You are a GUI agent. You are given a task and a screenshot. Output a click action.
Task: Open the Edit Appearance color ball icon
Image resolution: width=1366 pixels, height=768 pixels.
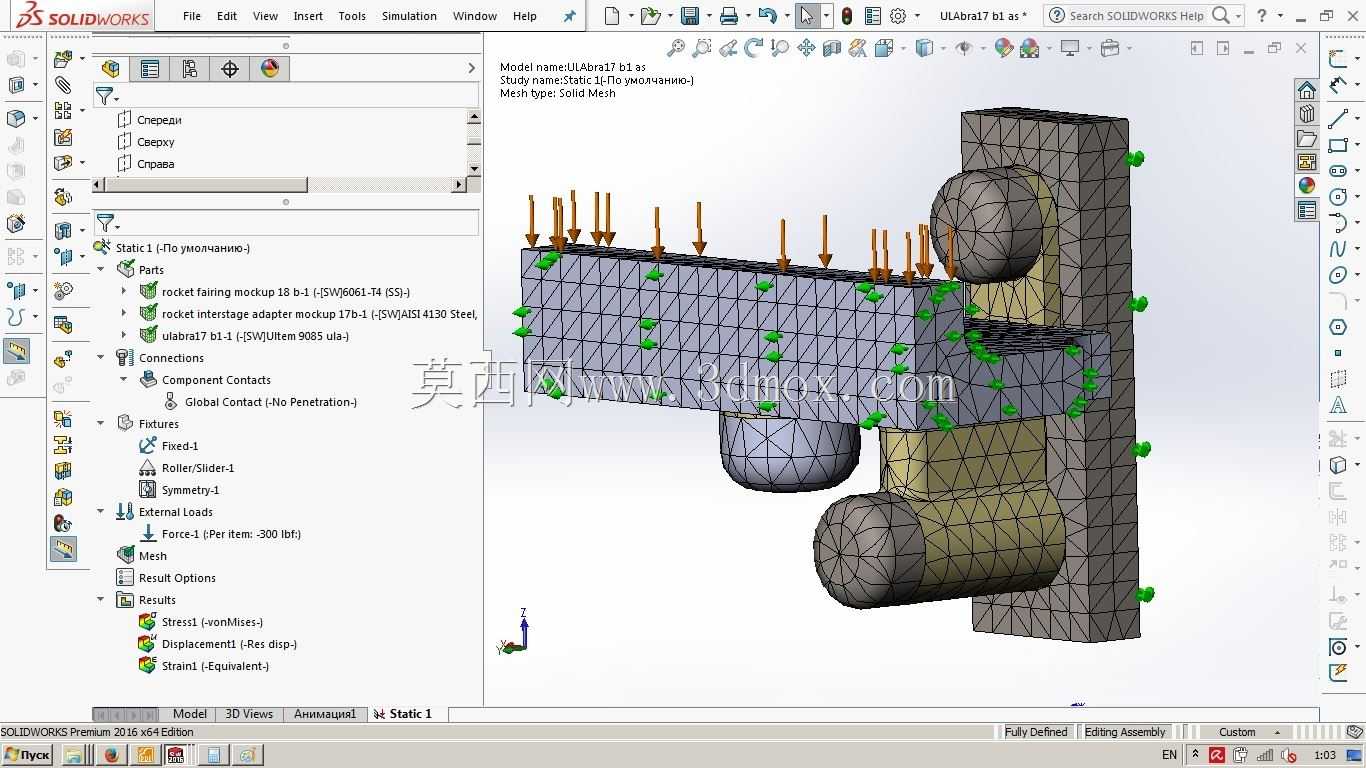click(x=1004, y=48)
